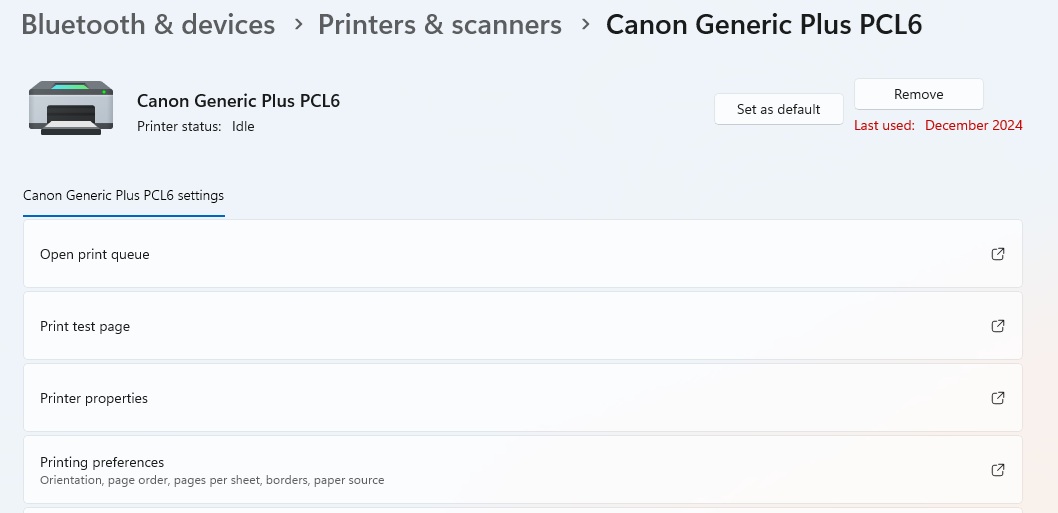
Task: Remove this printer with the Remove button
Action: pyautogui.click(x=918, y=94)
